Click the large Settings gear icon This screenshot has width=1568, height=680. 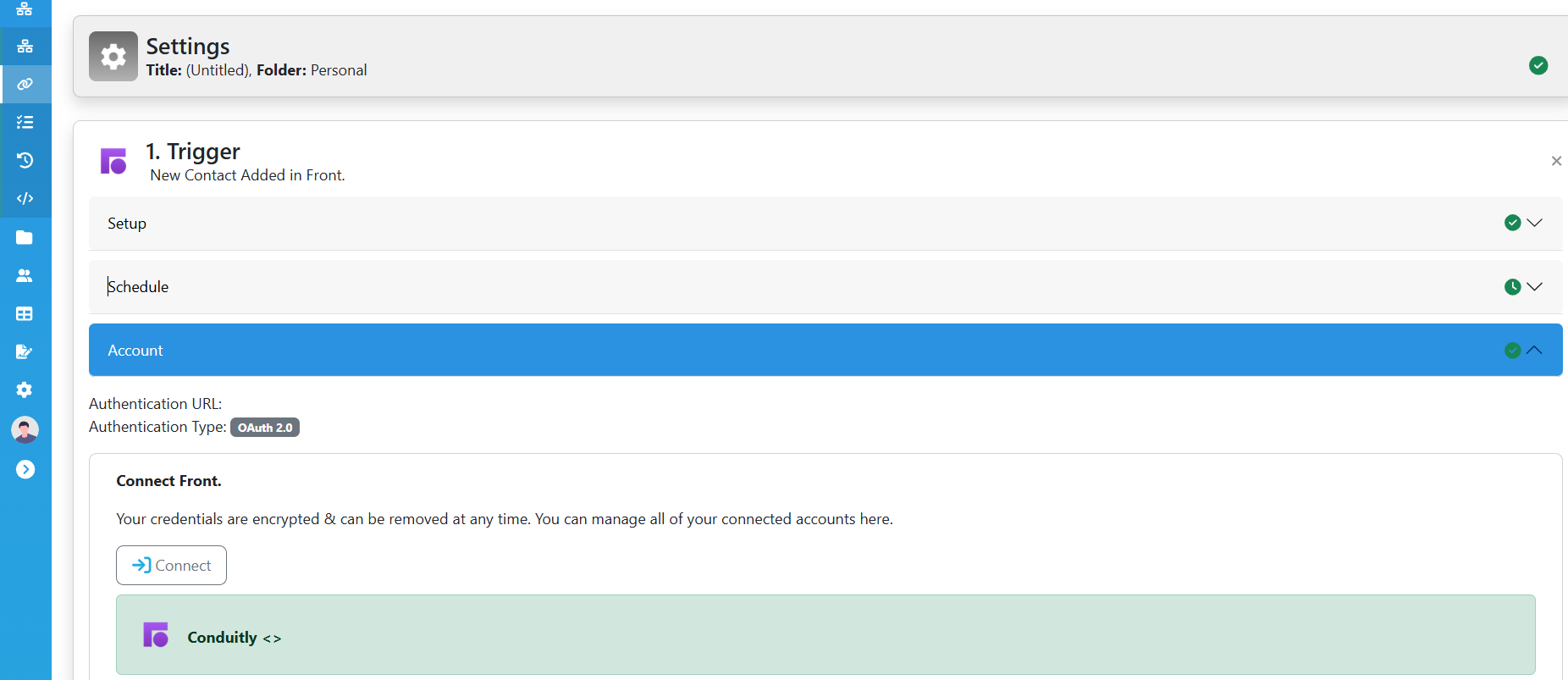(113, 57)
